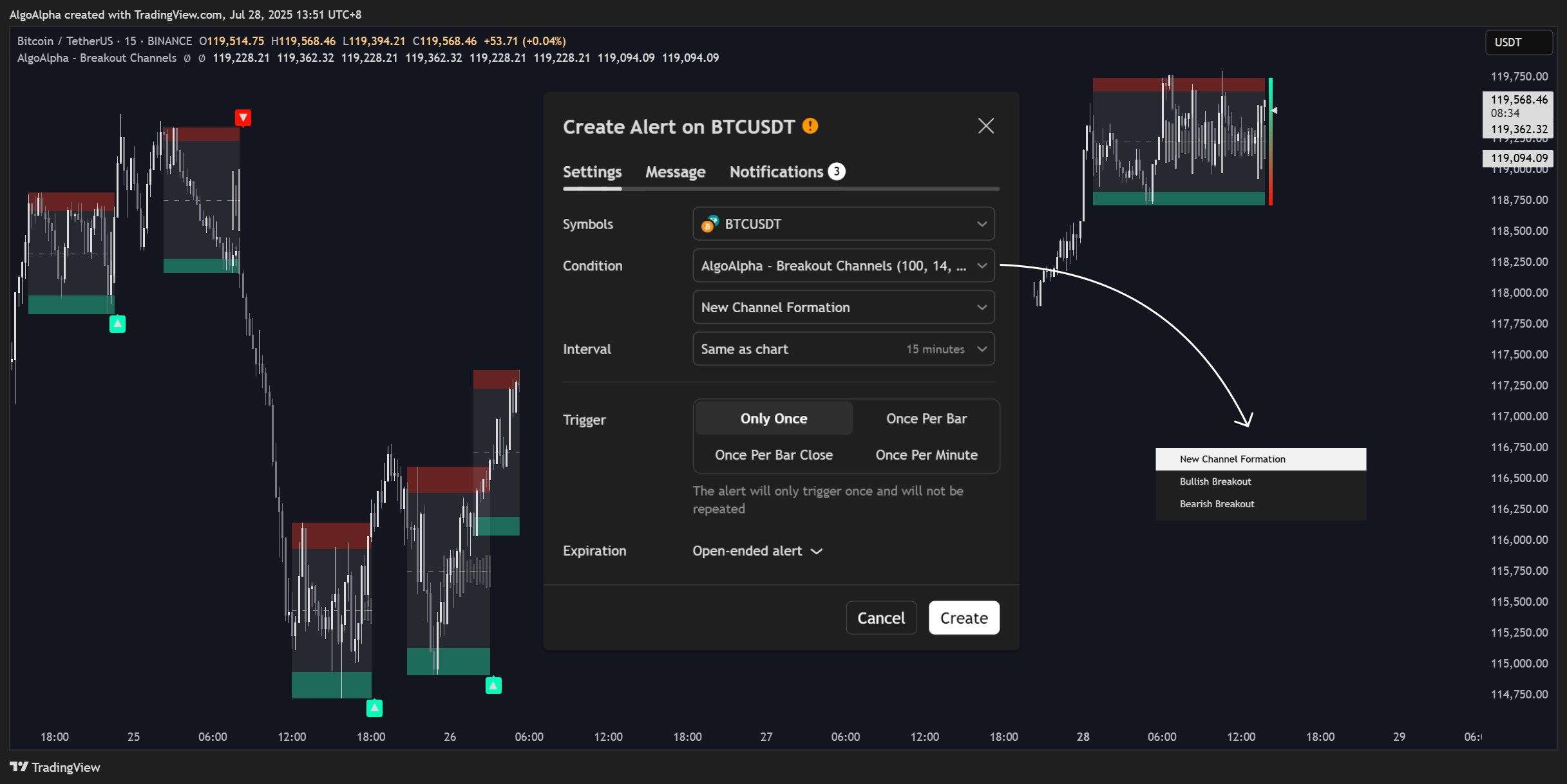
Task: Click the notifications count badge 3
Action: [836, 172]
